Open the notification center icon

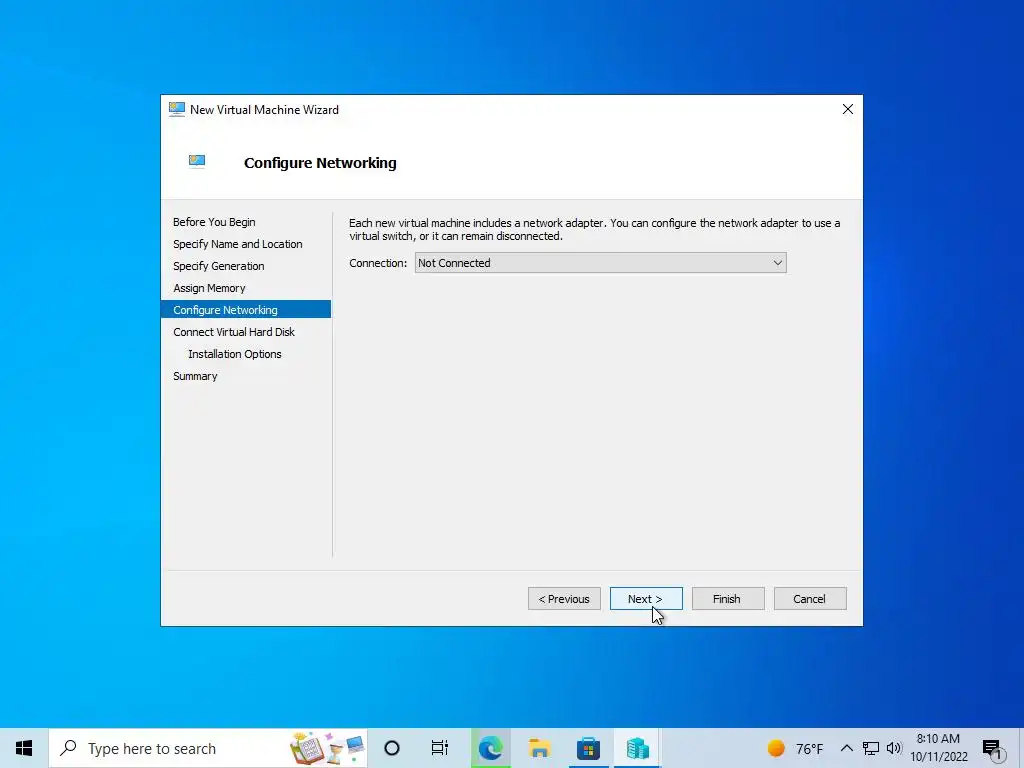click(992, 749)
